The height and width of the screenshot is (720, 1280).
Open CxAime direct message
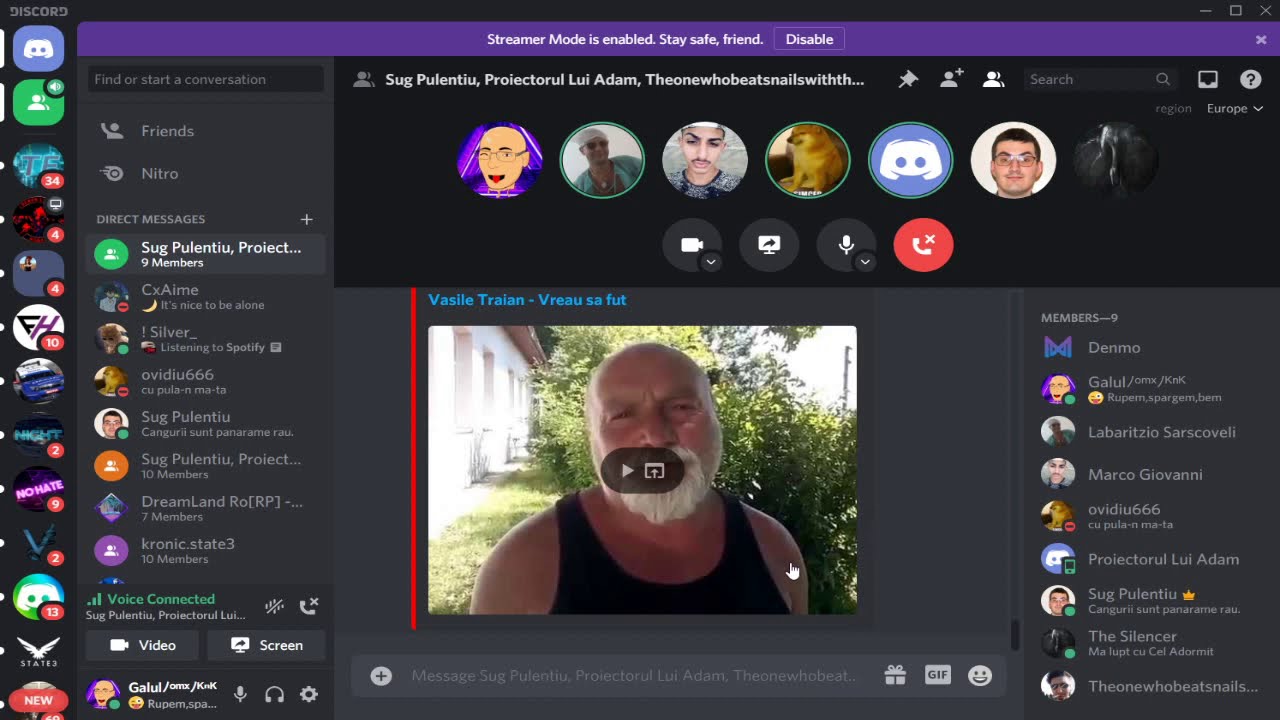pos(206,297)
